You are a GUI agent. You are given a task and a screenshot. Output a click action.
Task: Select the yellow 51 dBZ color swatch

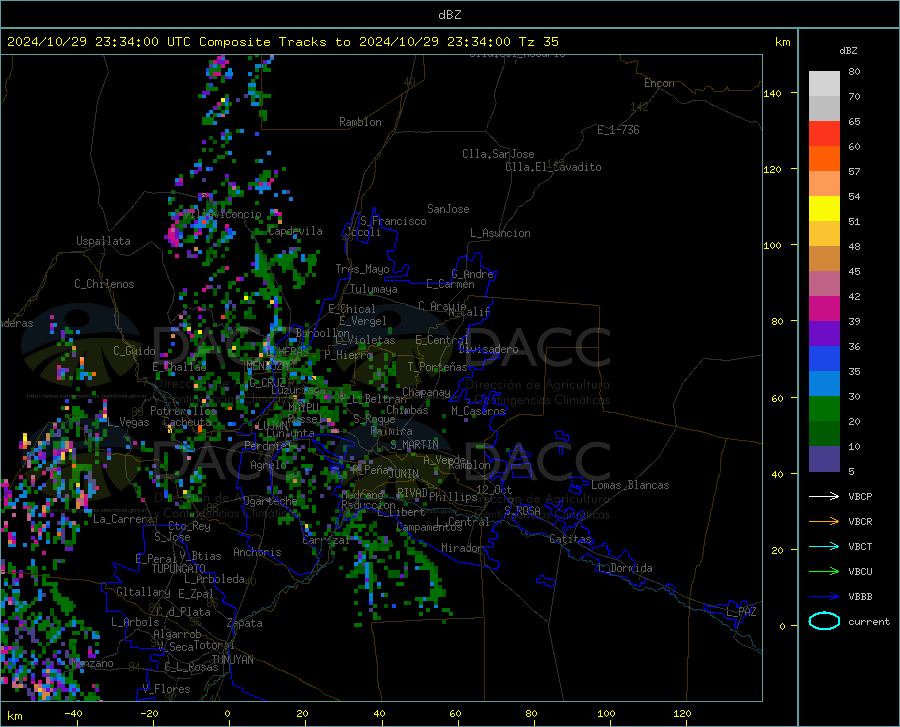pyautogui.click(x=824, y=209)
